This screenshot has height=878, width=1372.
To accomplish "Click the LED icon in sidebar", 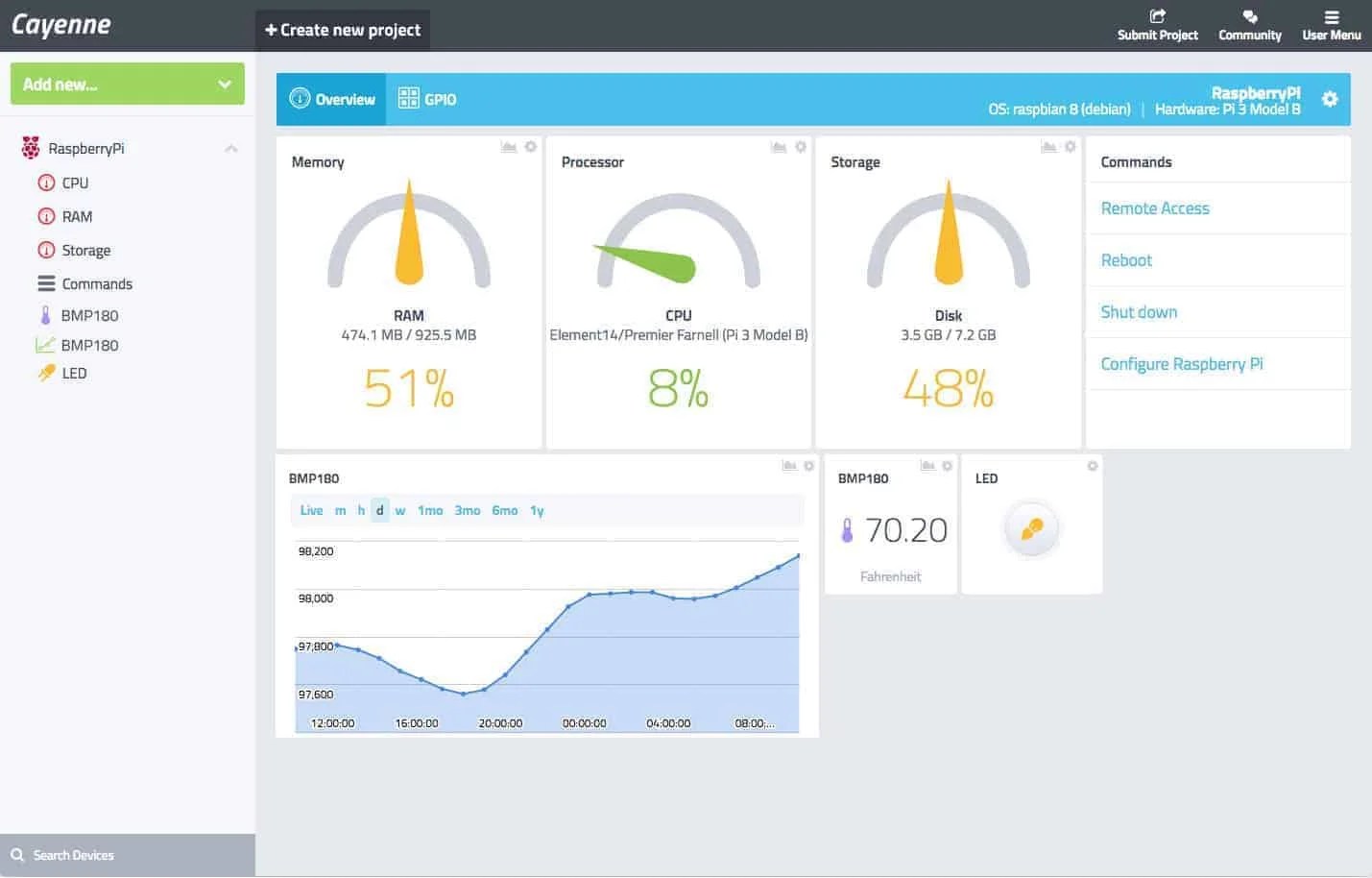I will [46, 373].
